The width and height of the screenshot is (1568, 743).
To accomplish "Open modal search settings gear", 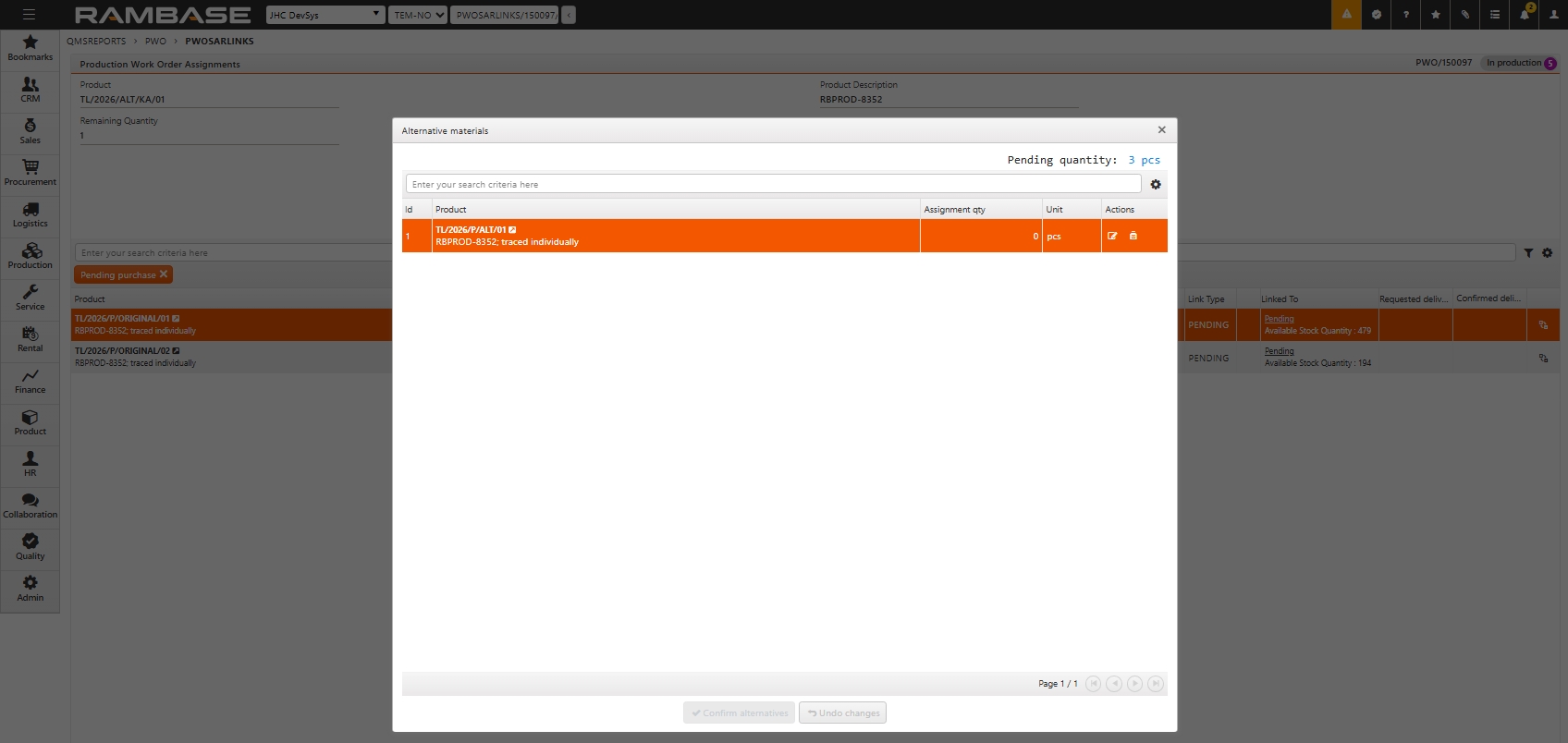I will click(x=1156, y=185).
